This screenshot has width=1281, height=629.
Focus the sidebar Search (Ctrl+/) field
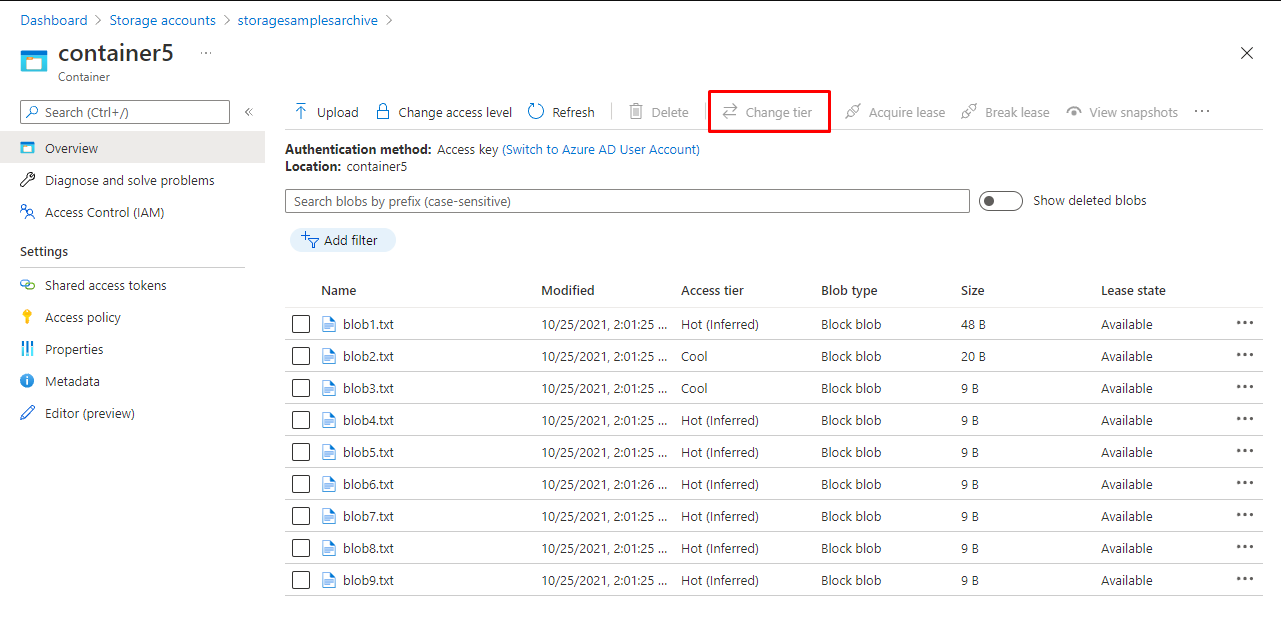tap(125, 112)
